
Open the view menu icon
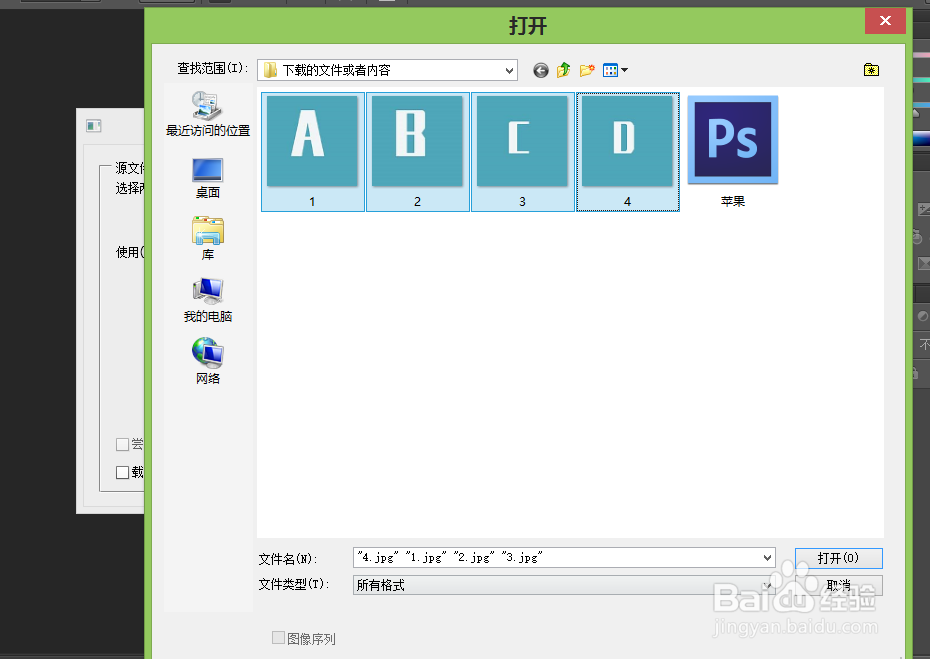(615, 70)
